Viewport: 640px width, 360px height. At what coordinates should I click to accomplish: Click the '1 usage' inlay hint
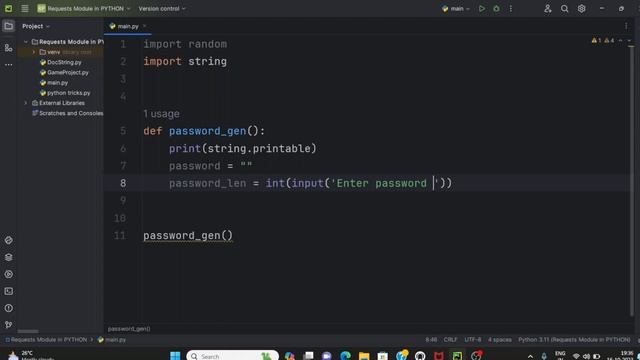point(161,114)
